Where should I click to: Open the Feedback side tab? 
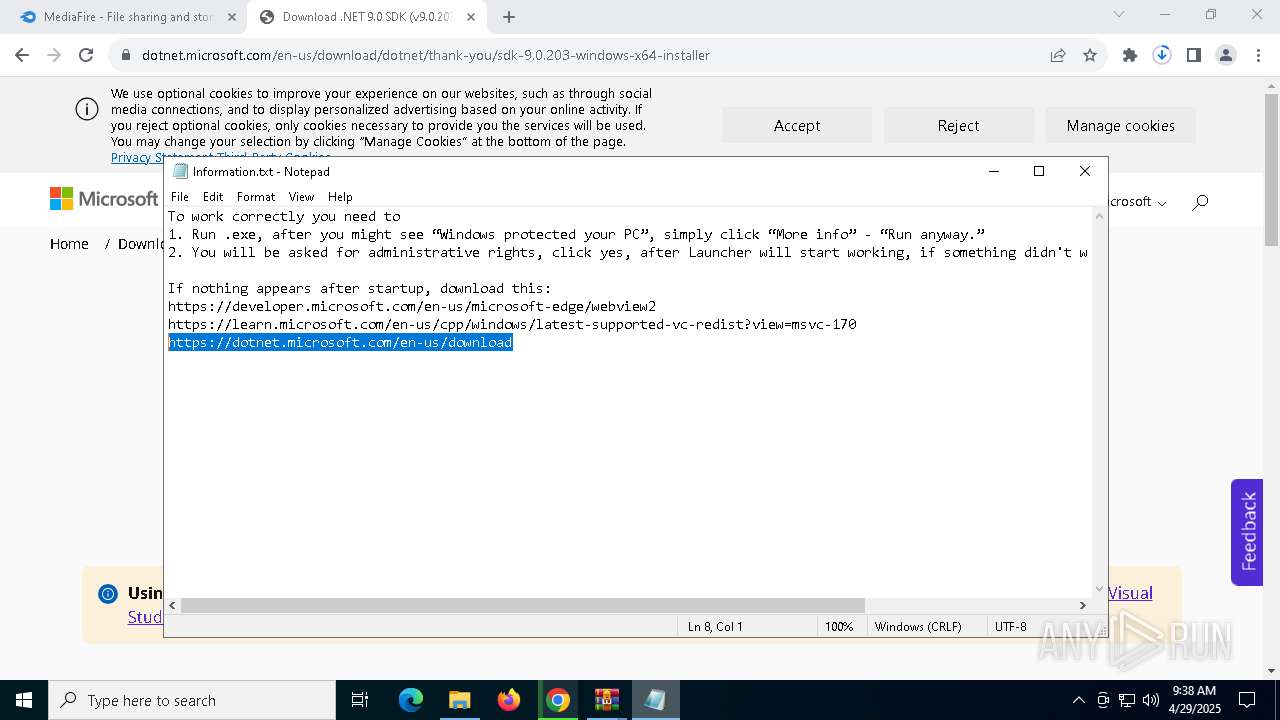(1247, 532)
